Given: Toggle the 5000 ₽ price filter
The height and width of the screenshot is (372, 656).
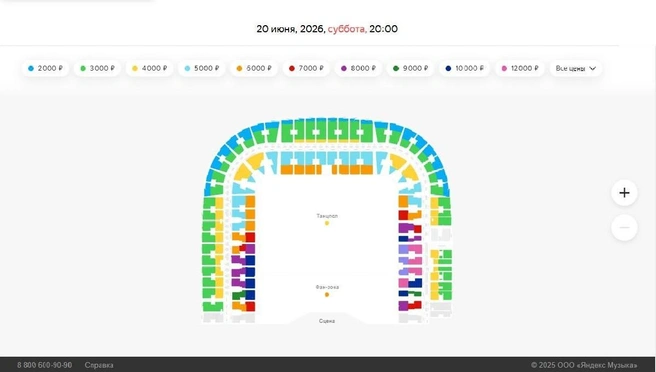Looking at the screenshot, I should click(202, 68).
